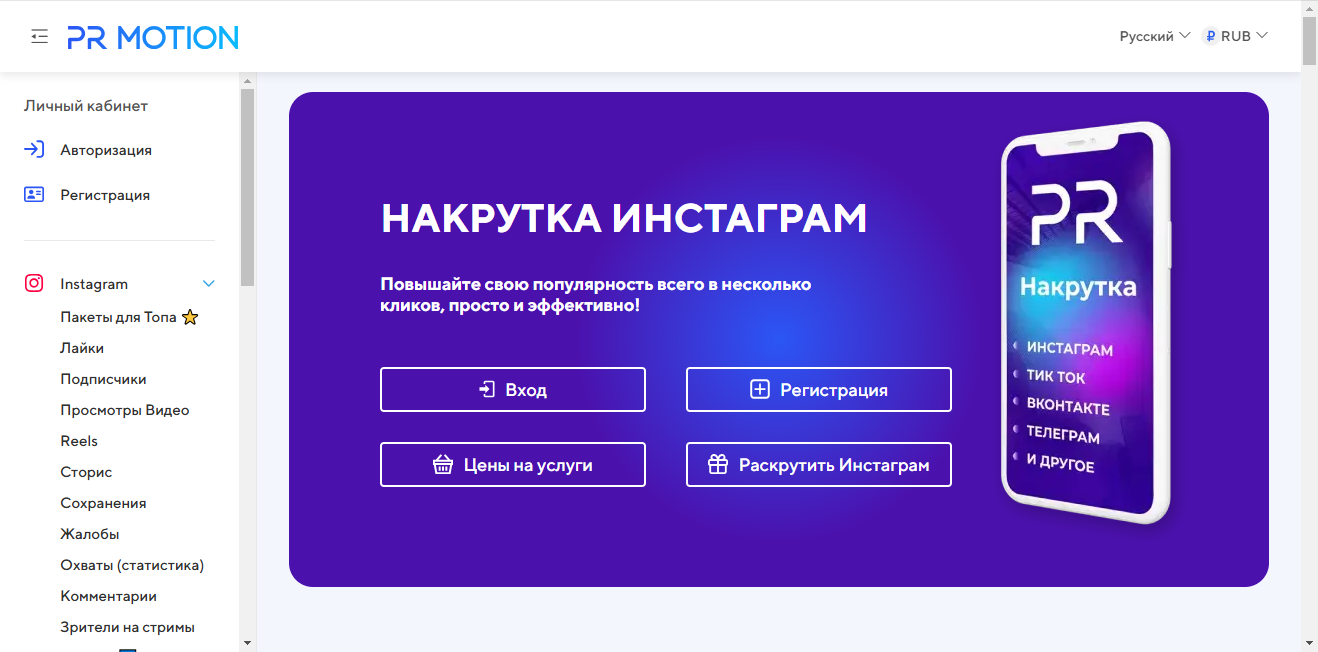Open Просмотры Видео service
This screenshot has height=652, width=1318.
click(125, 410)
